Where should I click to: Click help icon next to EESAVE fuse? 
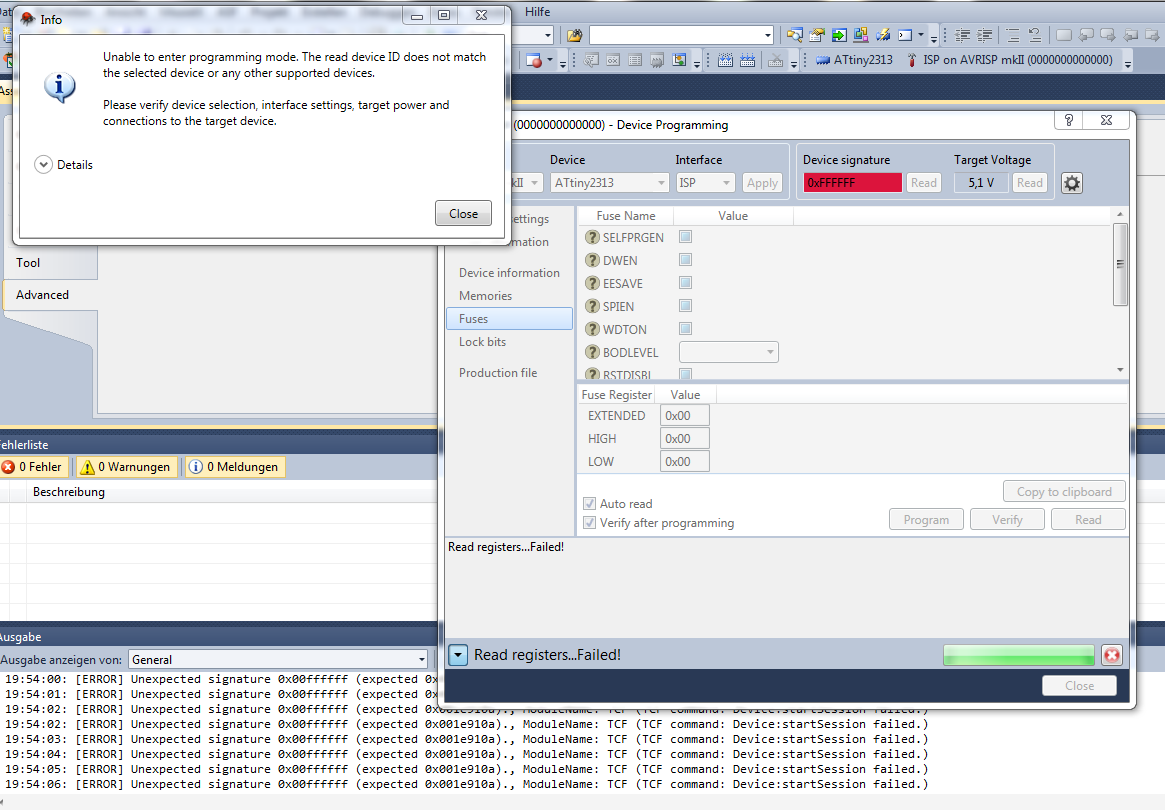592,283
